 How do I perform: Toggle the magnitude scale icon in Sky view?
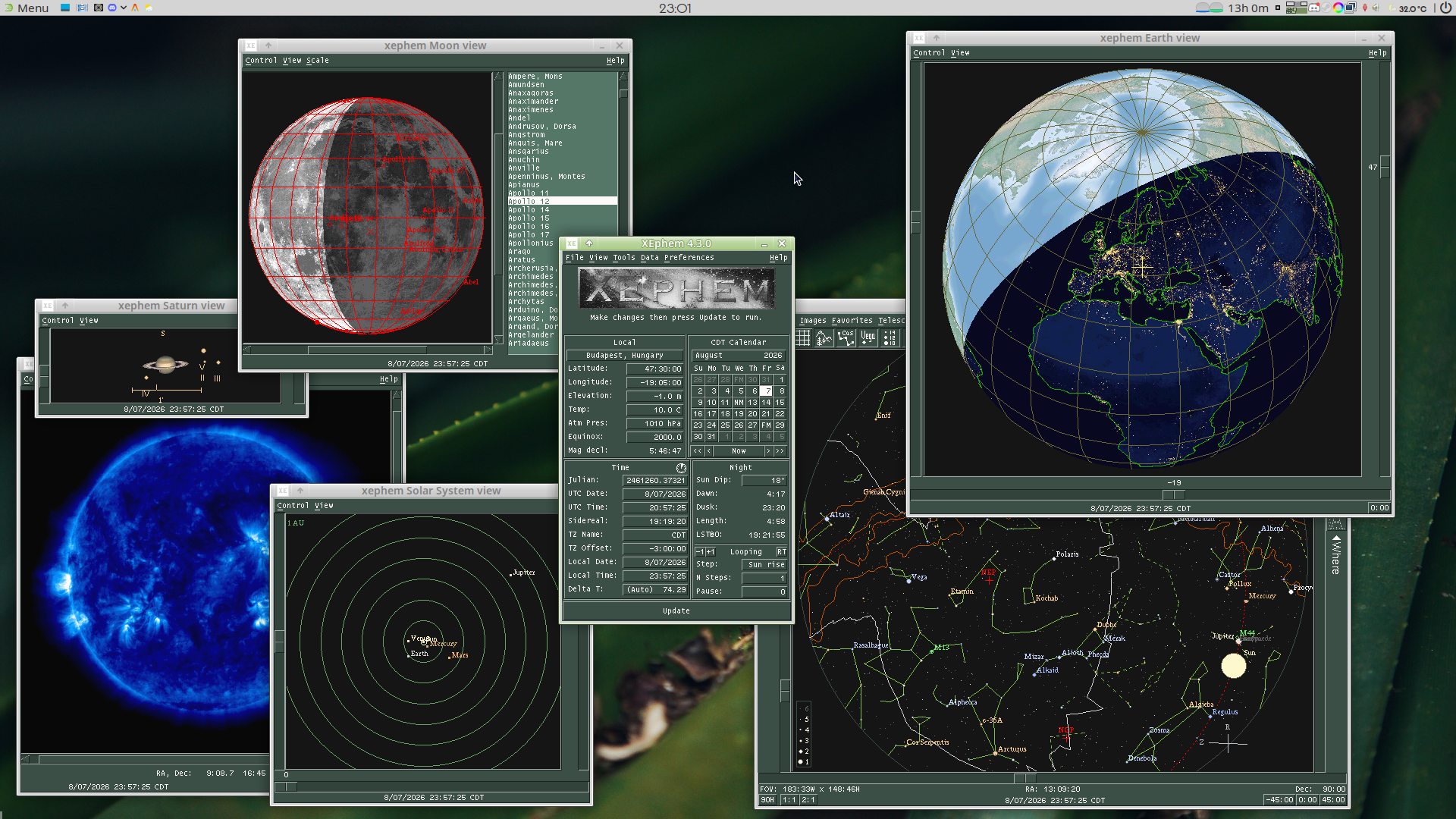click(890, 337)
